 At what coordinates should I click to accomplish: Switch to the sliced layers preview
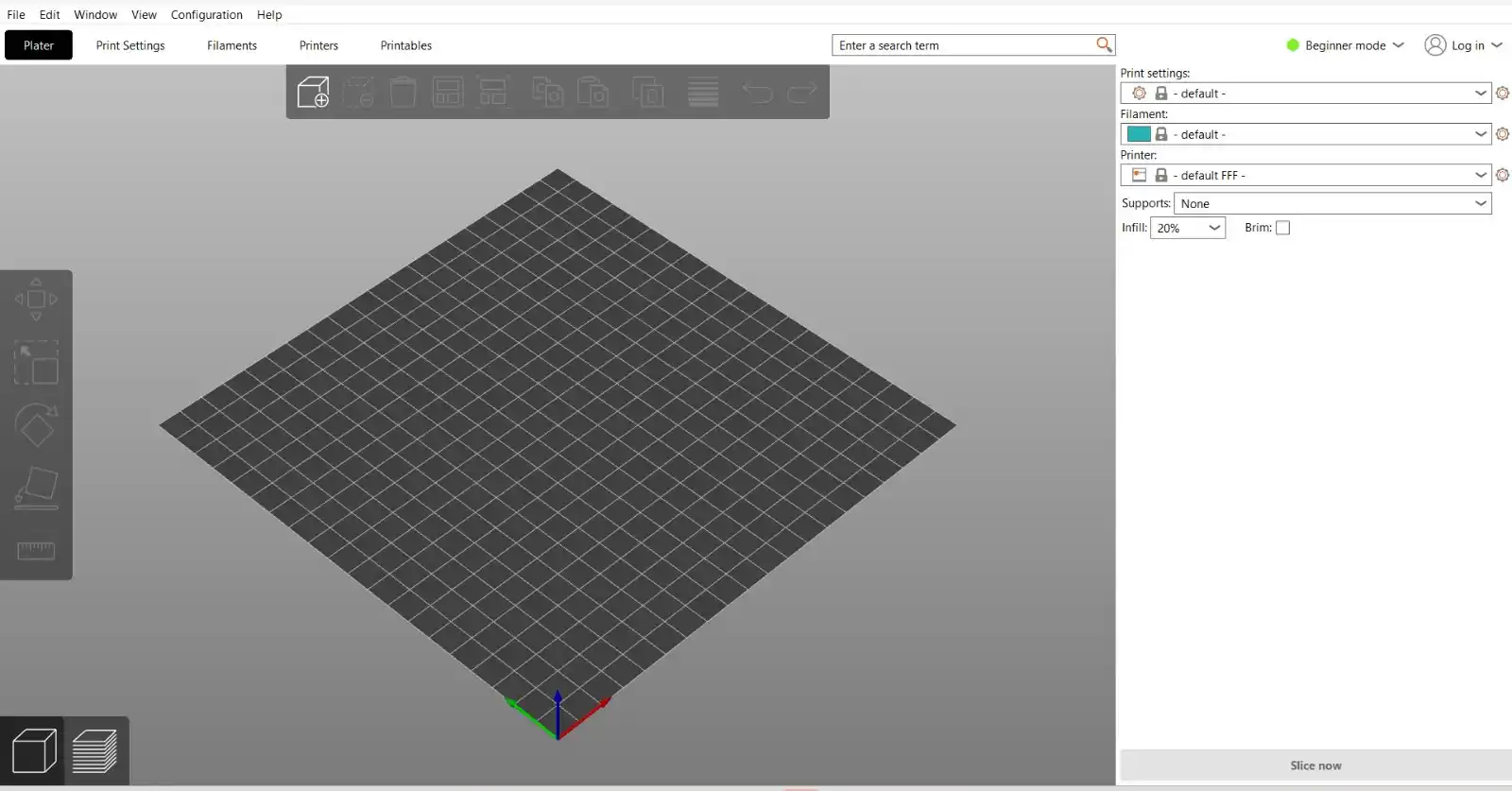pos(94,752)
